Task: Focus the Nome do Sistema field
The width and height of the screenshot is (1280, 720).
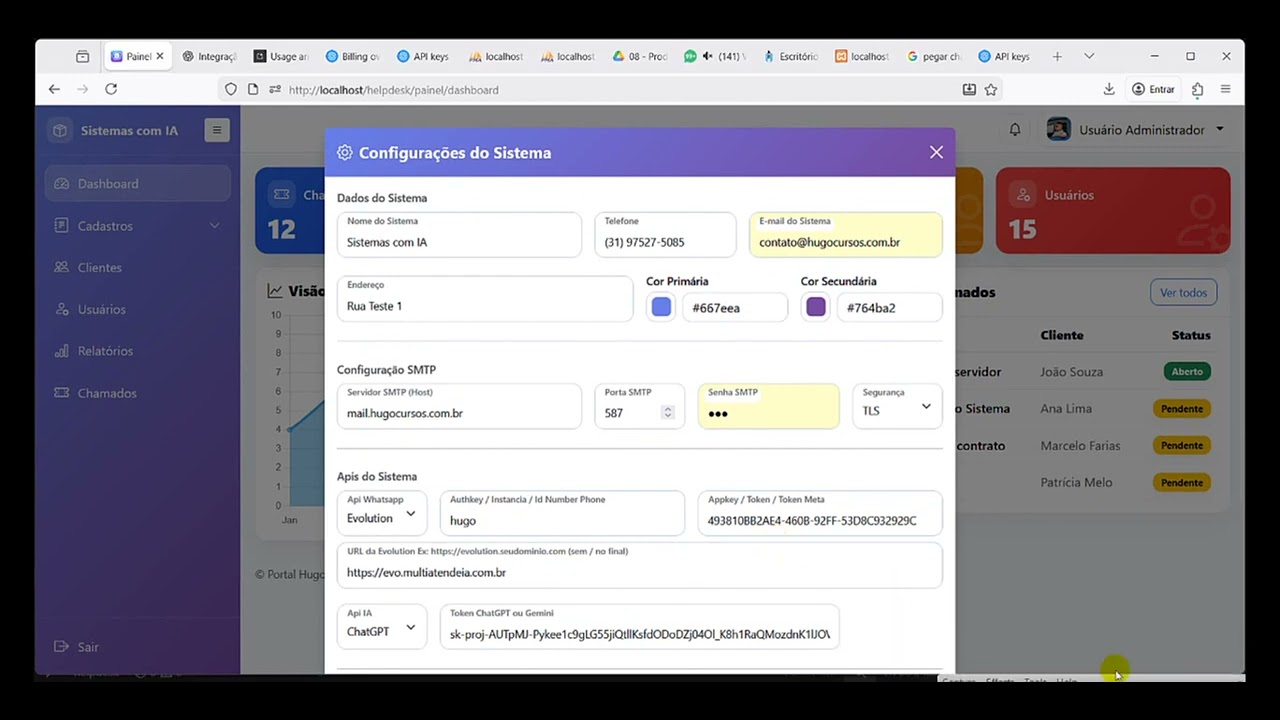Action: [459, 235]
